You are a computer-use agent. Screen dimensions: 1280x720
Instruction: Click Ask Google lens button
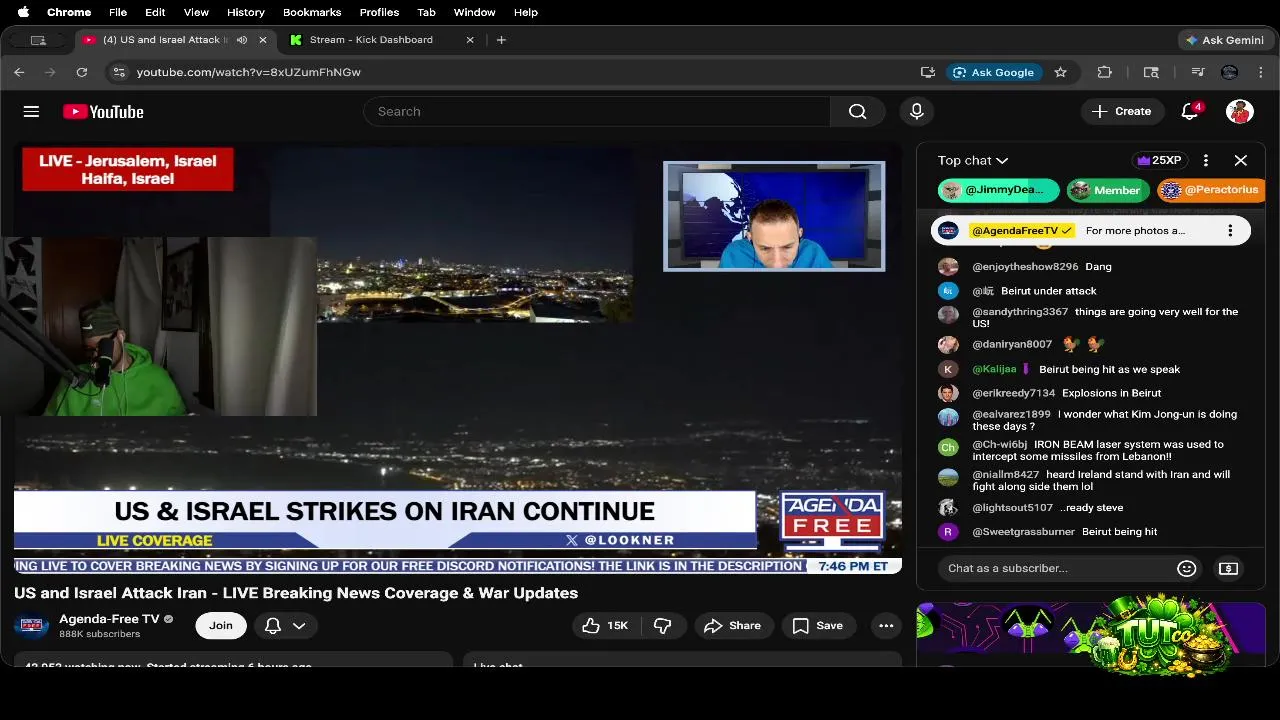tap(994, 72)
